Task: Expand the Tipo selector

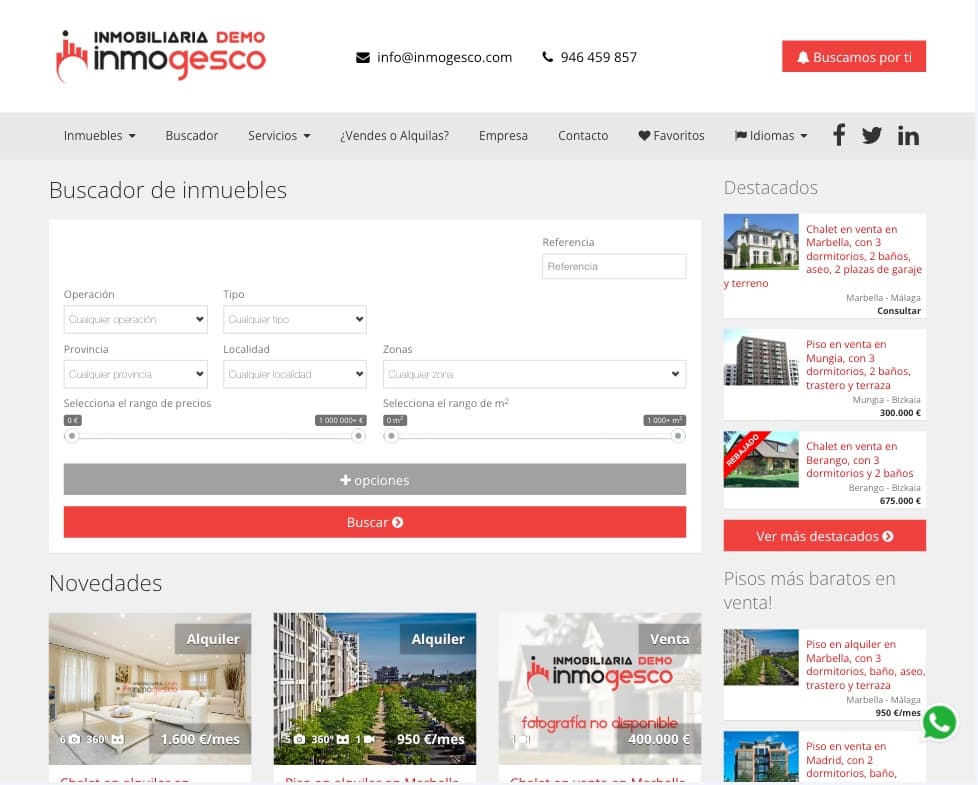Action: tap(294, 319)
